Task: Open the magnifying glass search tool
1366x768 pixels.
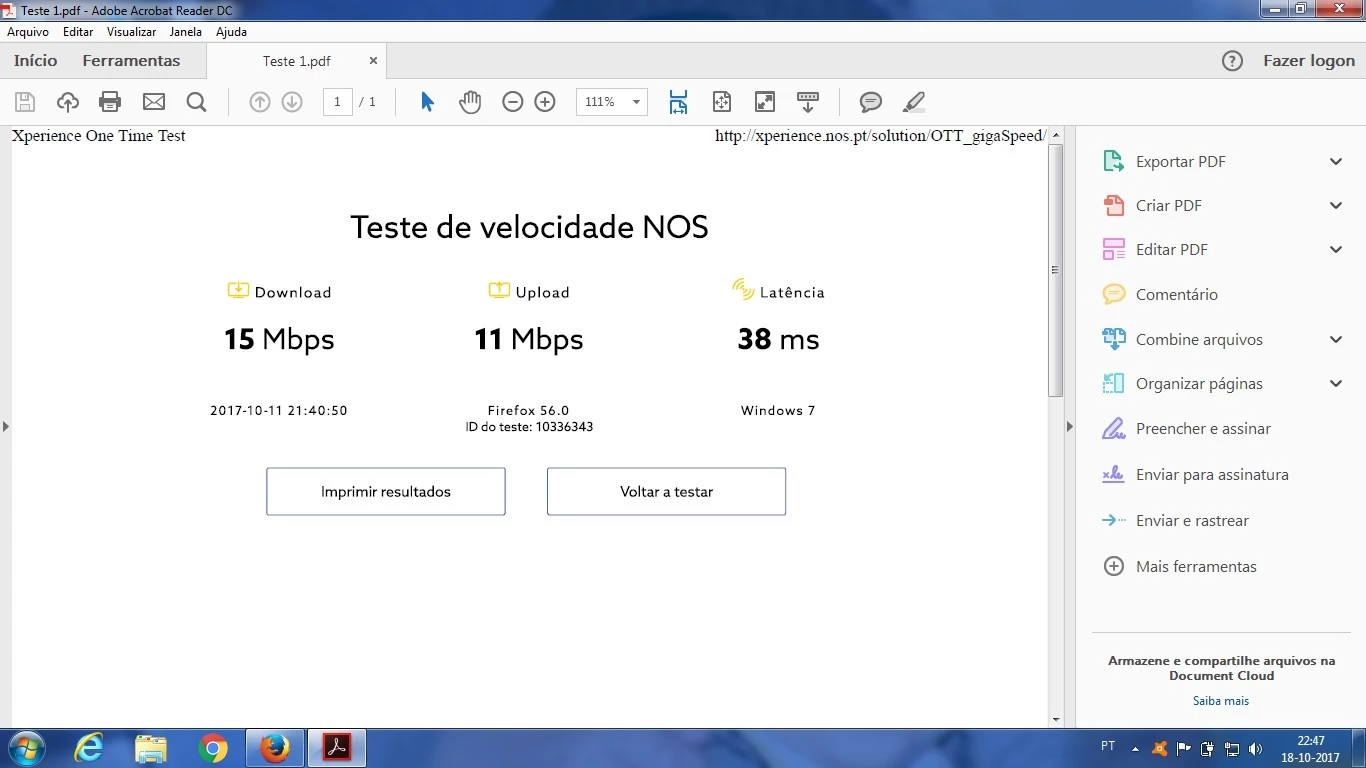Action: [196, 102]
